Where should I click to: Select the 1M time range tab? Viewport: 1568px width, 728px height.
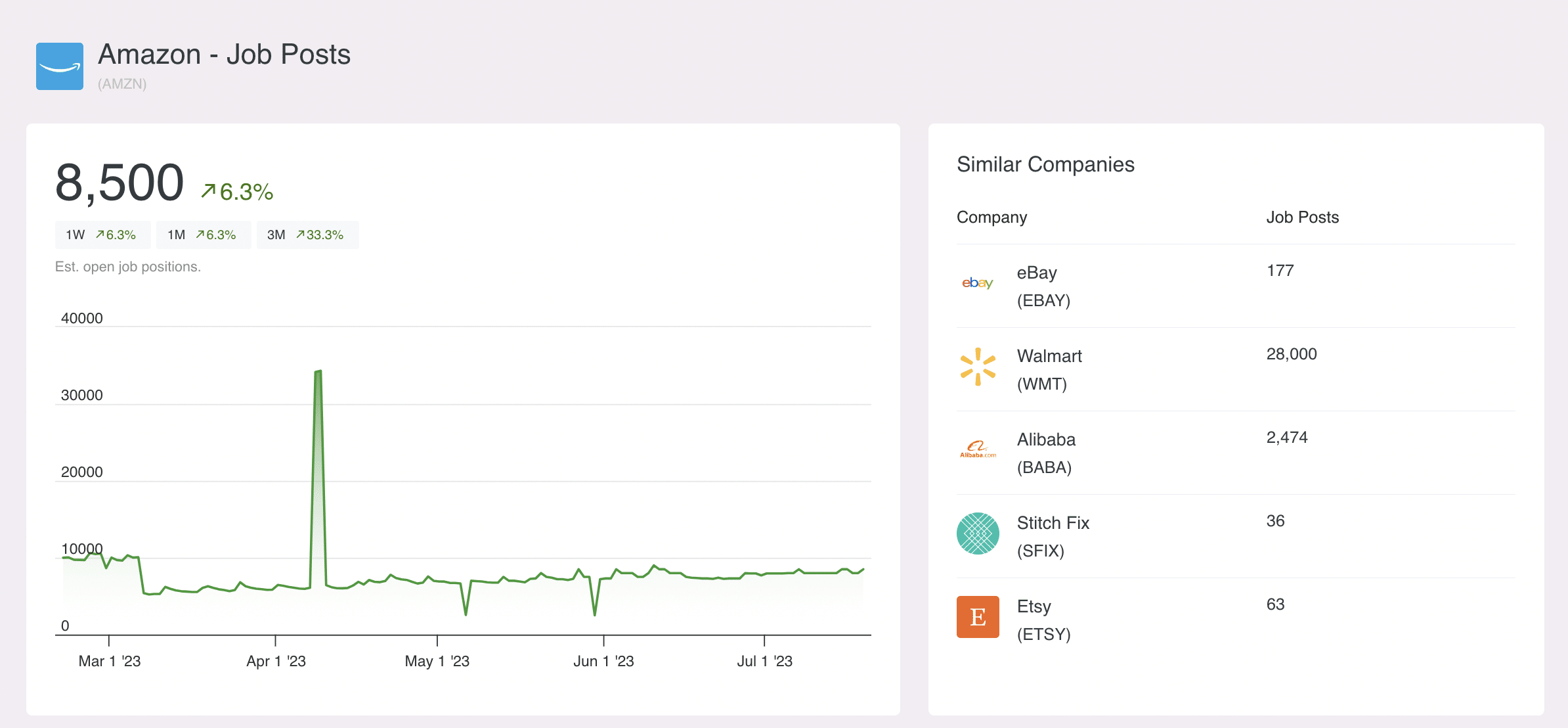pyautogui.click(x=204, y=235)
